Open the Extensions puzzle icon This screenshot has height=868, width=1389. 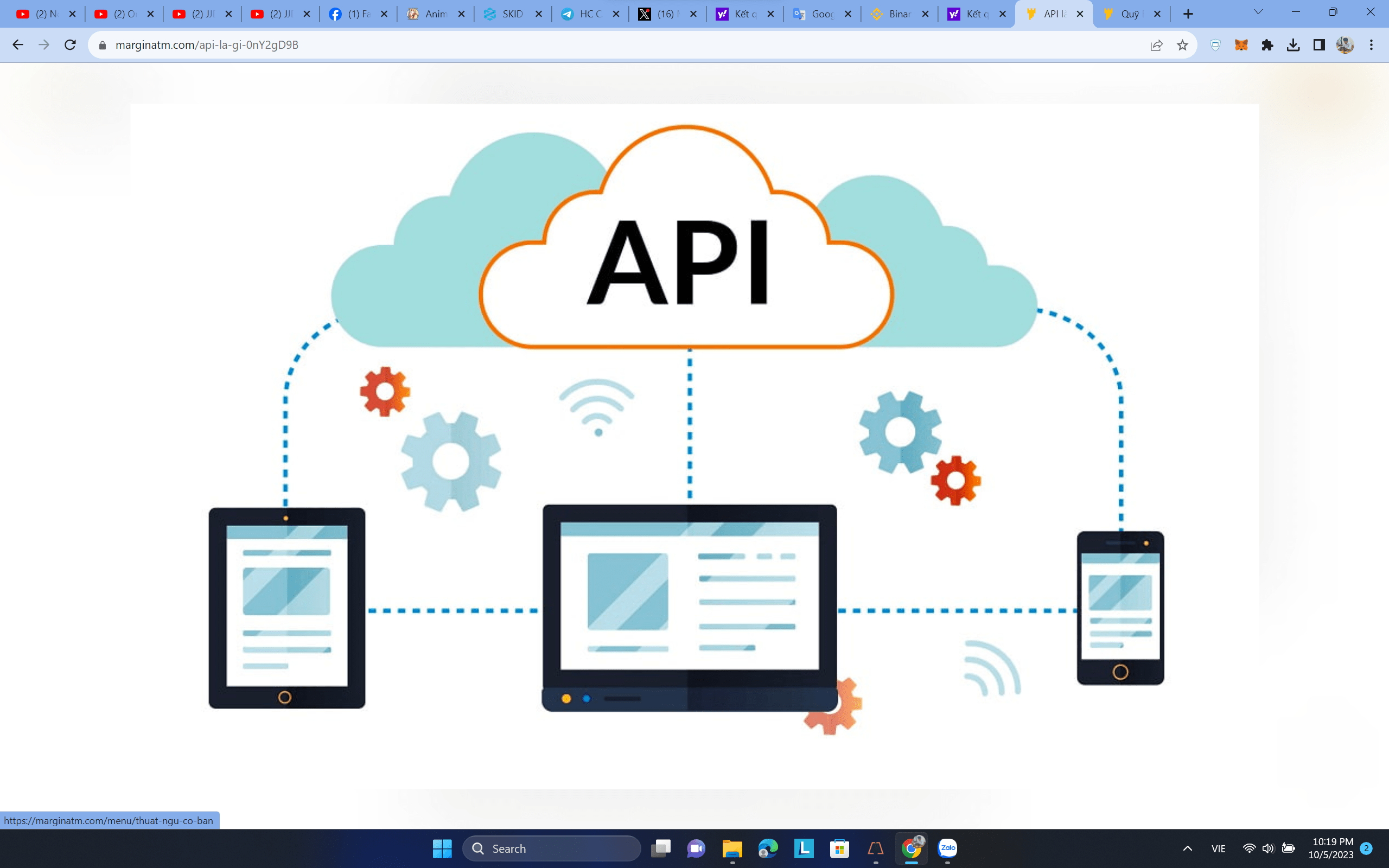(1267, 45)
